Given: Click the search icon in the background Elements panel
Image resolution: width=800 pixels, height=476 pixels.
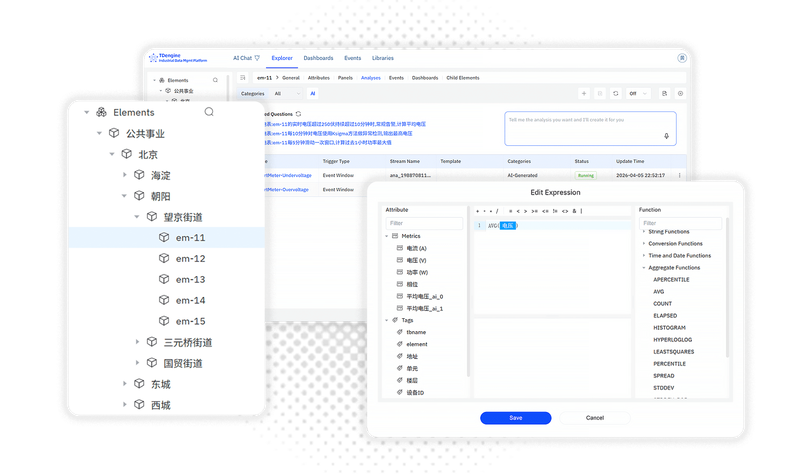Looking at the screenshot, I should click(x=215, y=80).
